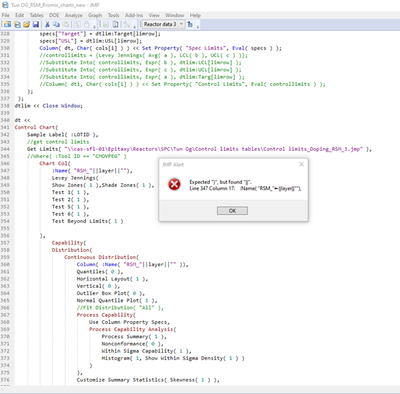Click the JMP application icon in the title bar
This screenshot has height=394, width=400.
5,5
